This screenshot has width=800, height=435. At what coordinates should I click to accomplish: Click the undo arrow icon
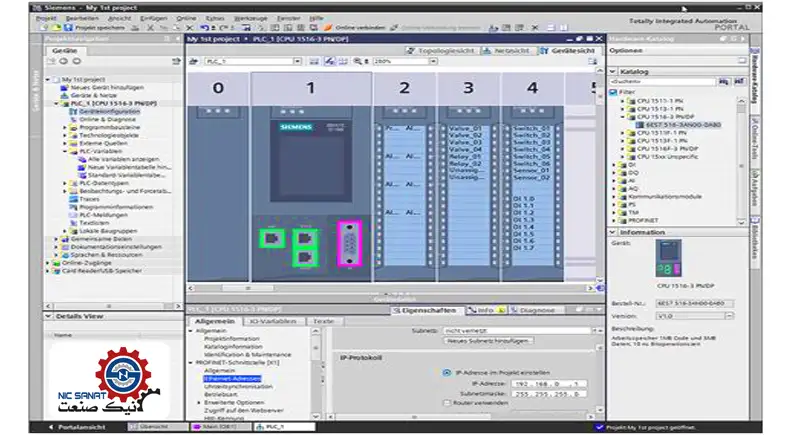[x=204, y=28]
